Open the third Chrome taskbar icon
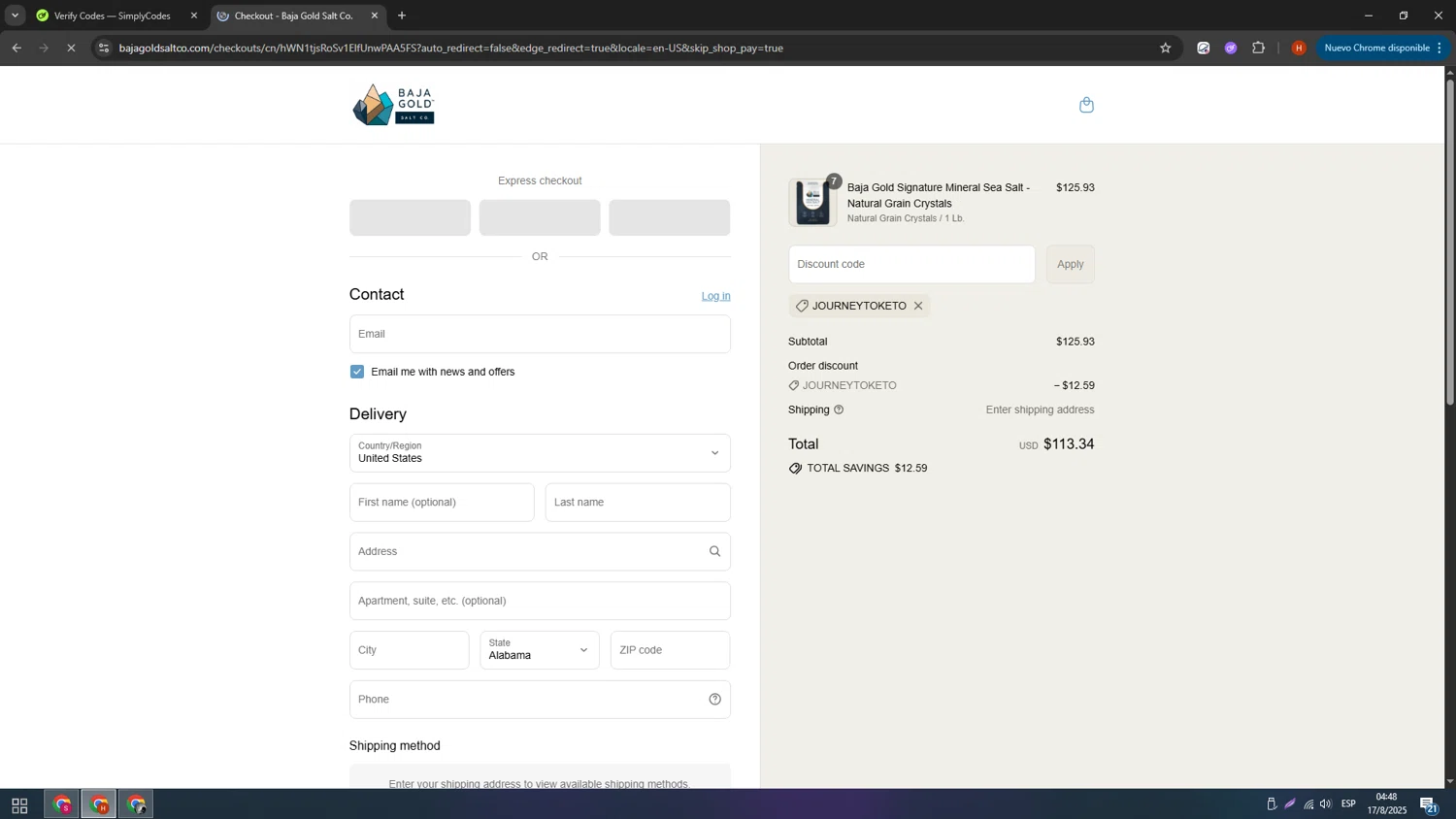Screen dimensions: 1456x819 136,804
